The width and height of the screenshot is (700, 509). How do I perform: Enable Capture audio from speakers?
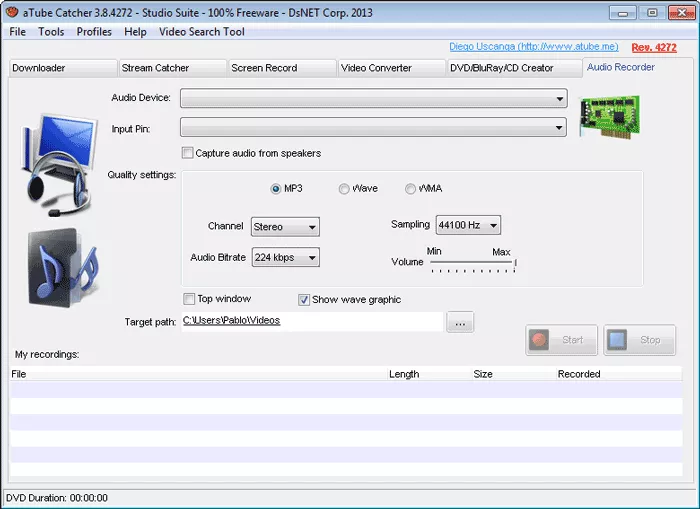188,153
